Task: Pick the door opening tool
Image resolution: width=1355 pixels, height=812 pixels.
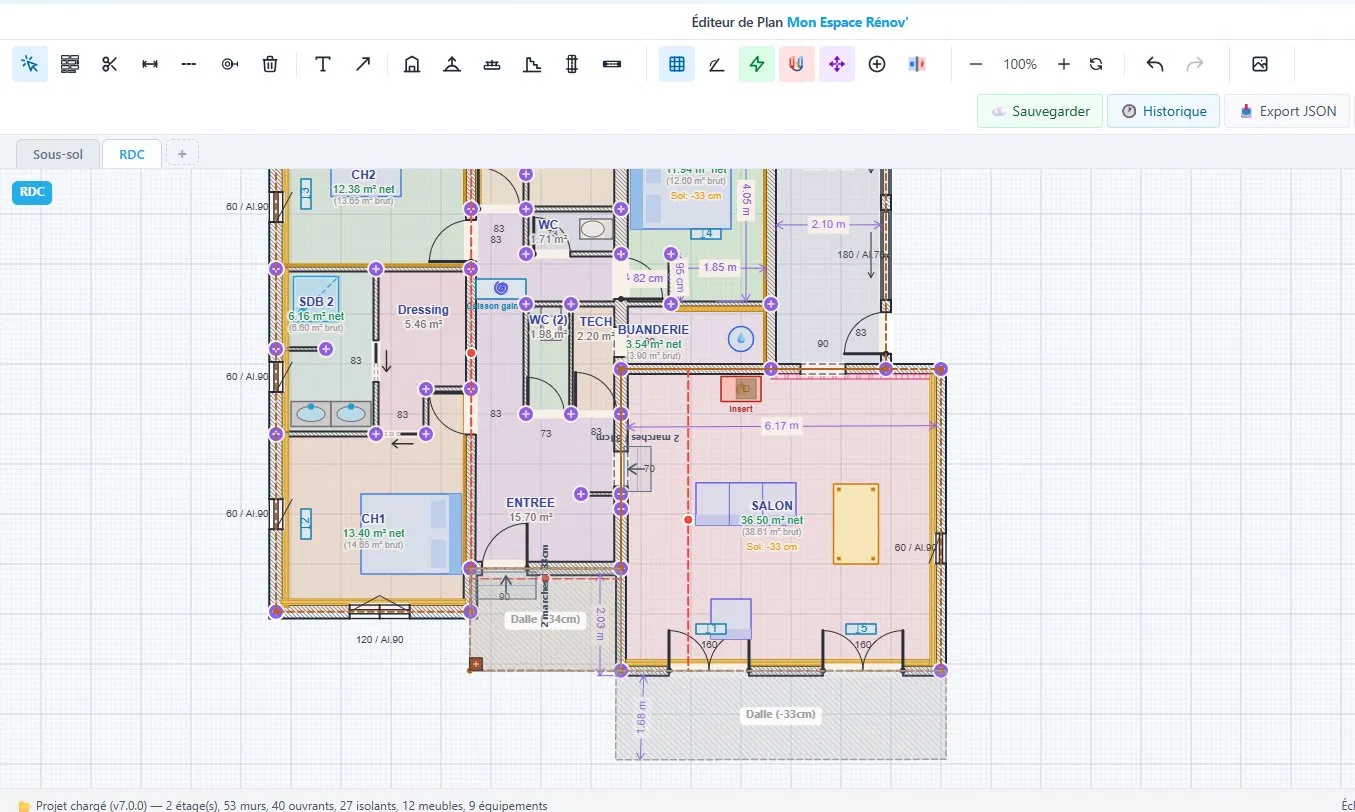Action: (412, 64)
